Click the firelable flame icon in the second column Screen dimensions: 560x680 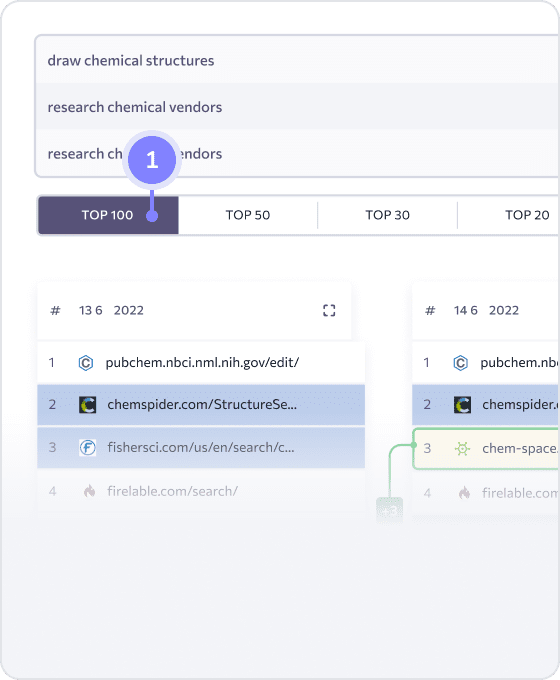click(464, 493)
